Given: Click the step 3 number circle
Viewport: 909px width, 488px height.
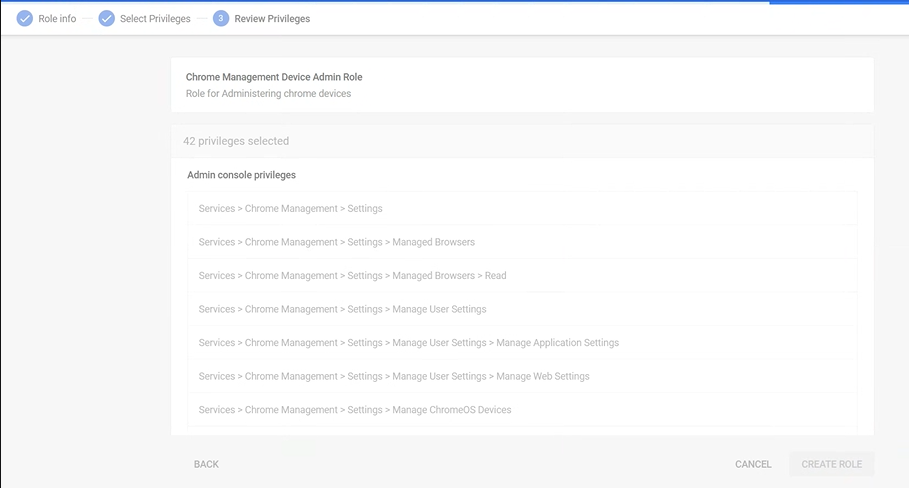Looking at the screenshot, I should (x=221, y=18).
